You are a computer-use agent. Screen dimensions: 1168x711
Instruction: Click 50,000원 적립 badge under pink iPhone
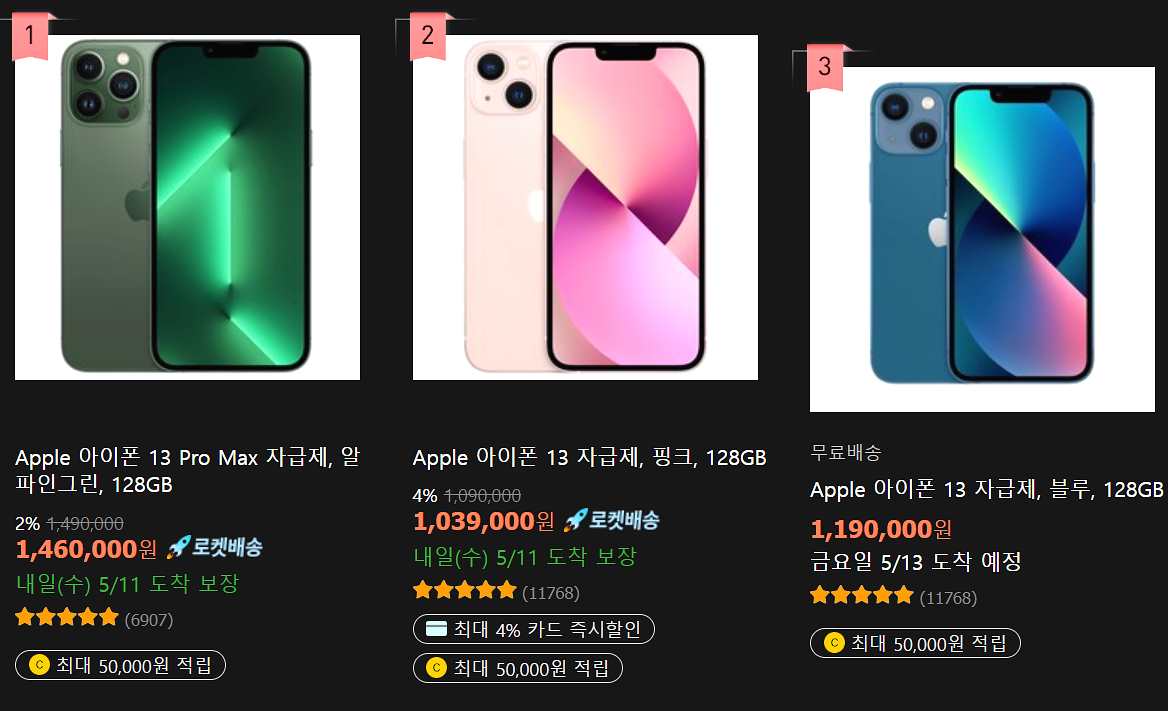pos(518,668)
